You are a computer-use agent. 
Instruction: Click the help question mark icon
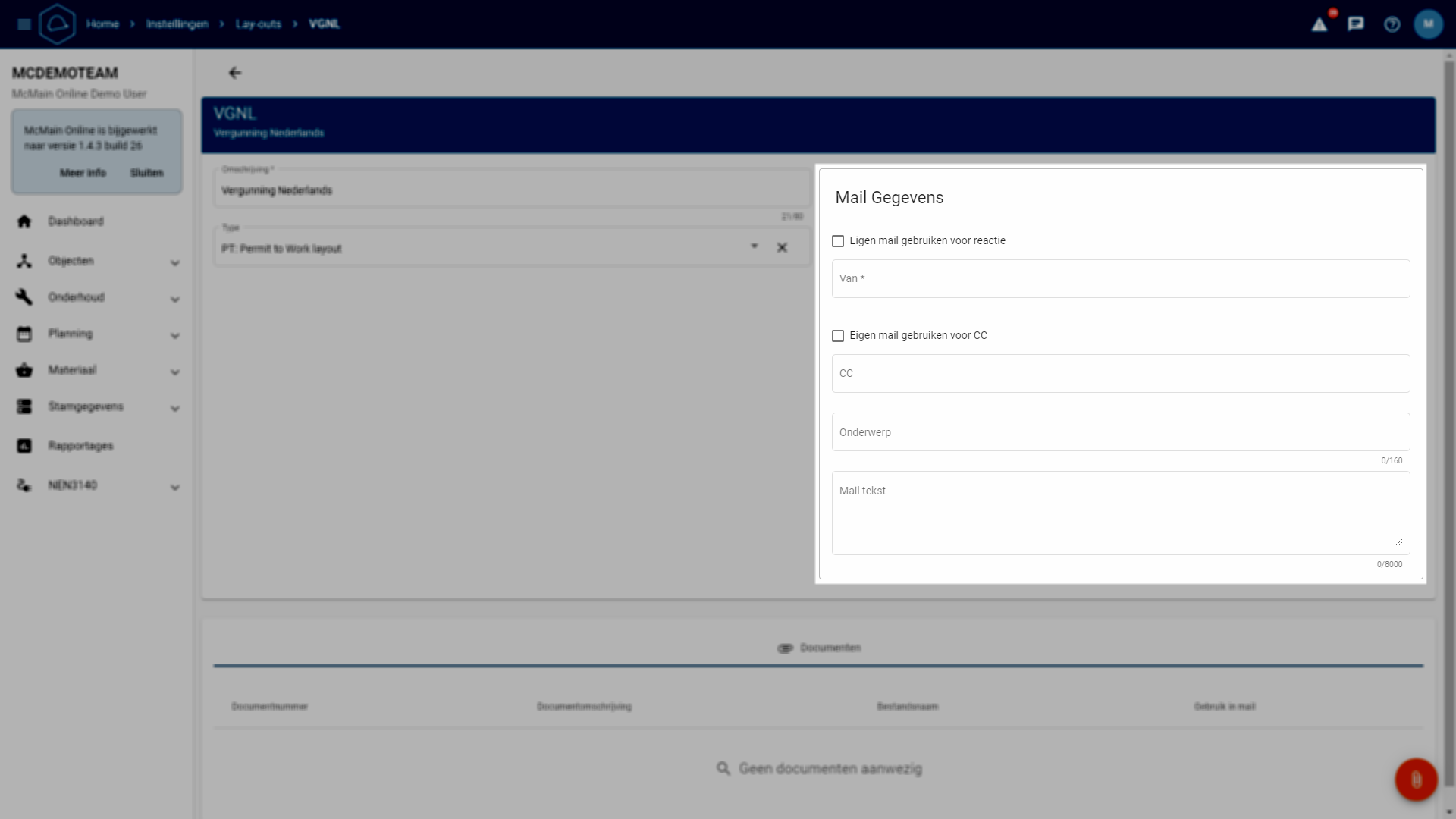pyautogui.click(x=1392, y=24)
